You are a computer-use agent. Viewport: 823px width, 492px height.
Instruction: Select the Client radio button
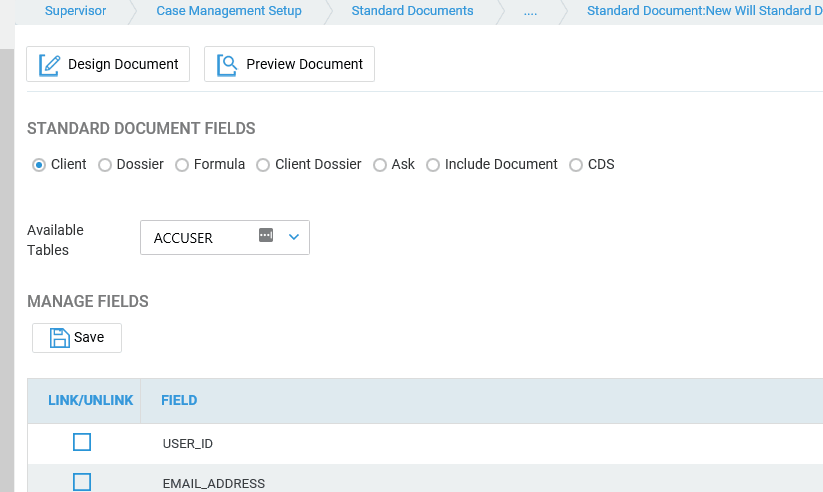point(39,165)
